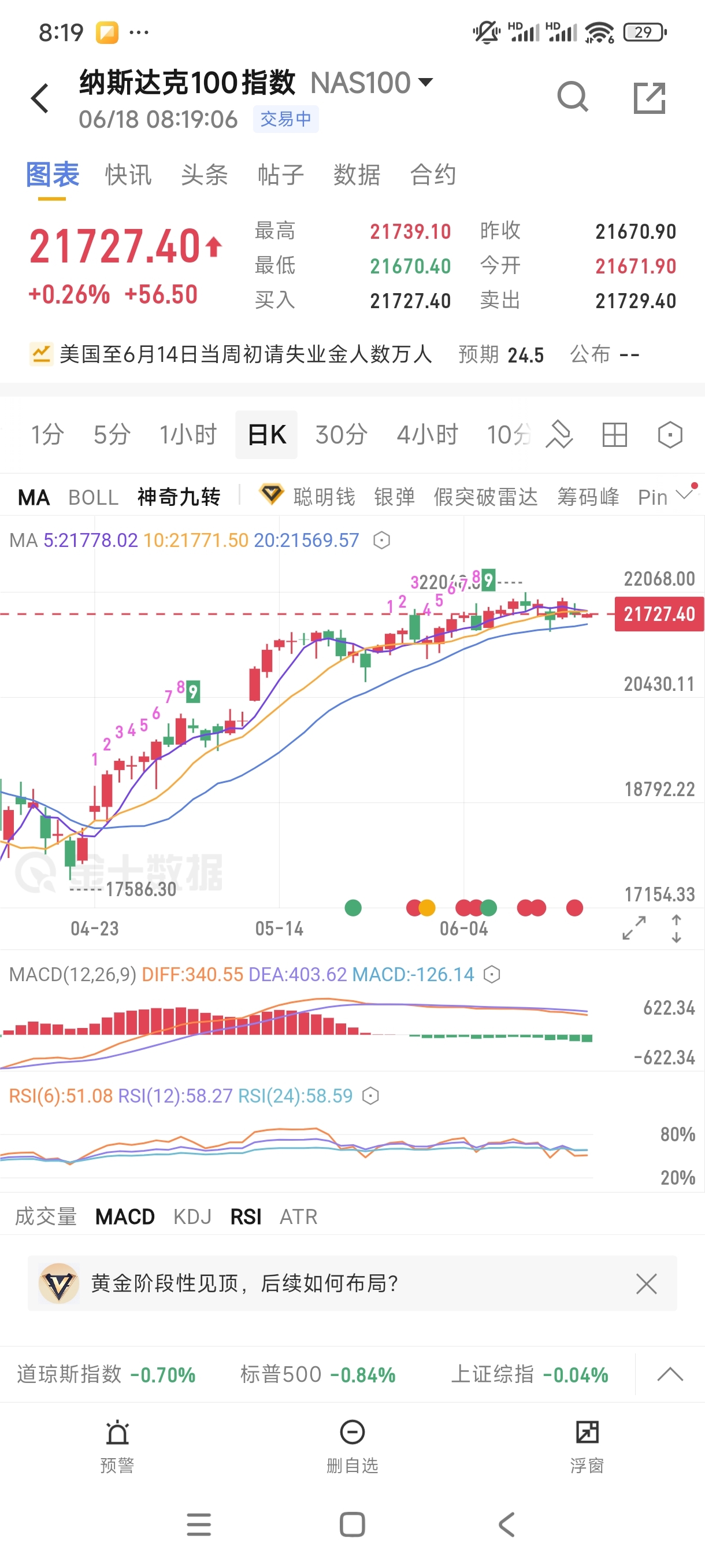Tap 删自选 remove from watchlist icon

[x=352, y=1432]
